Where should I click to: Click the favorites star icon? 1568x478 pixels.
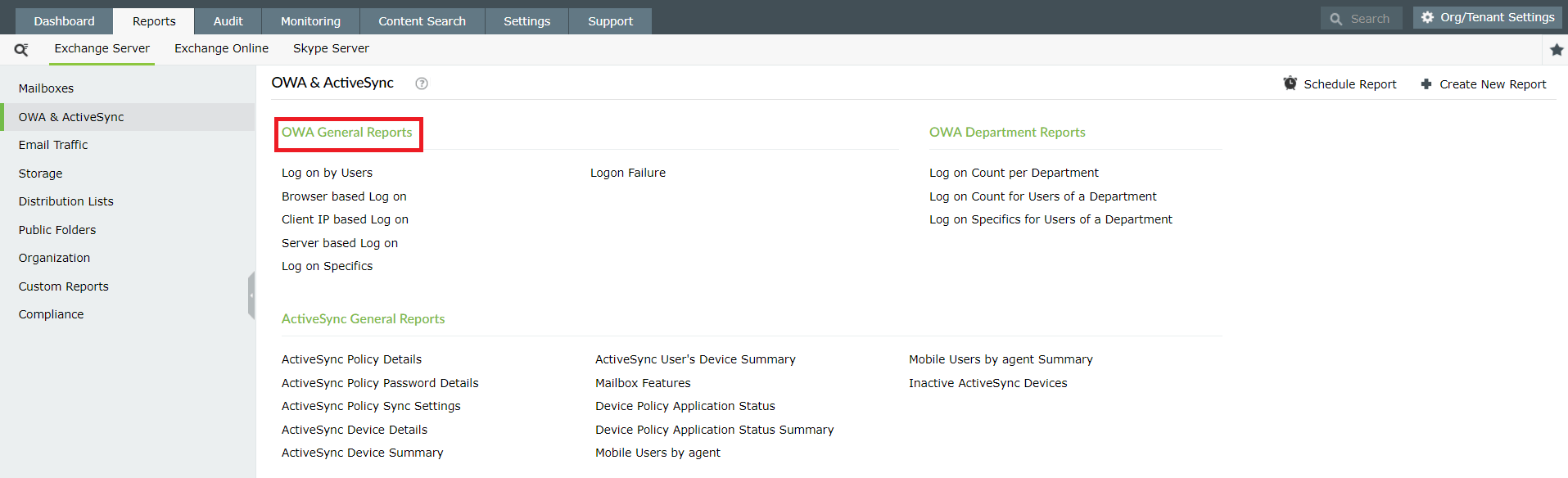(1557, 50)
